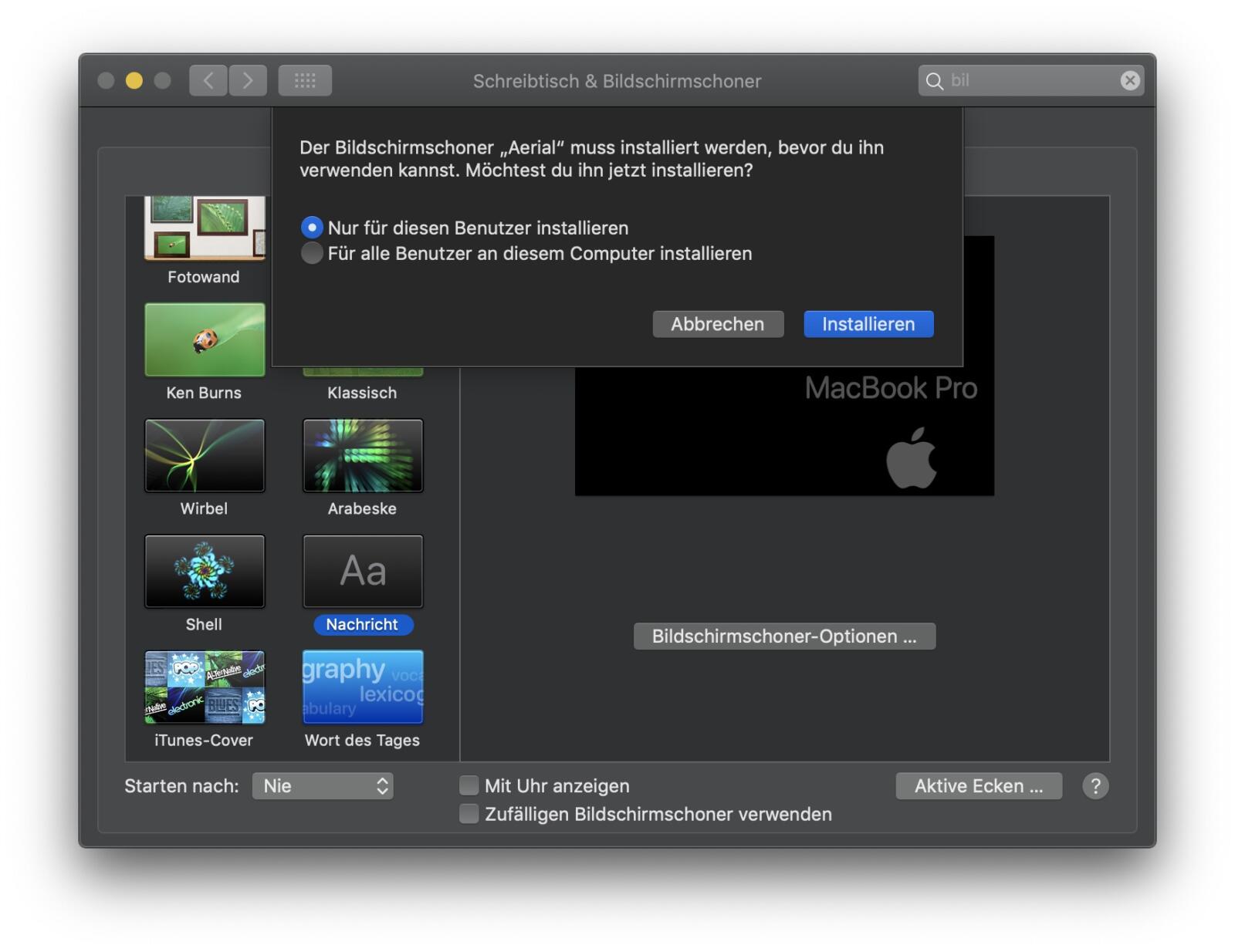Show all preferences with the grid icon
The width and height of the screenshot is (1235, 952).
(x=305, y=80)
